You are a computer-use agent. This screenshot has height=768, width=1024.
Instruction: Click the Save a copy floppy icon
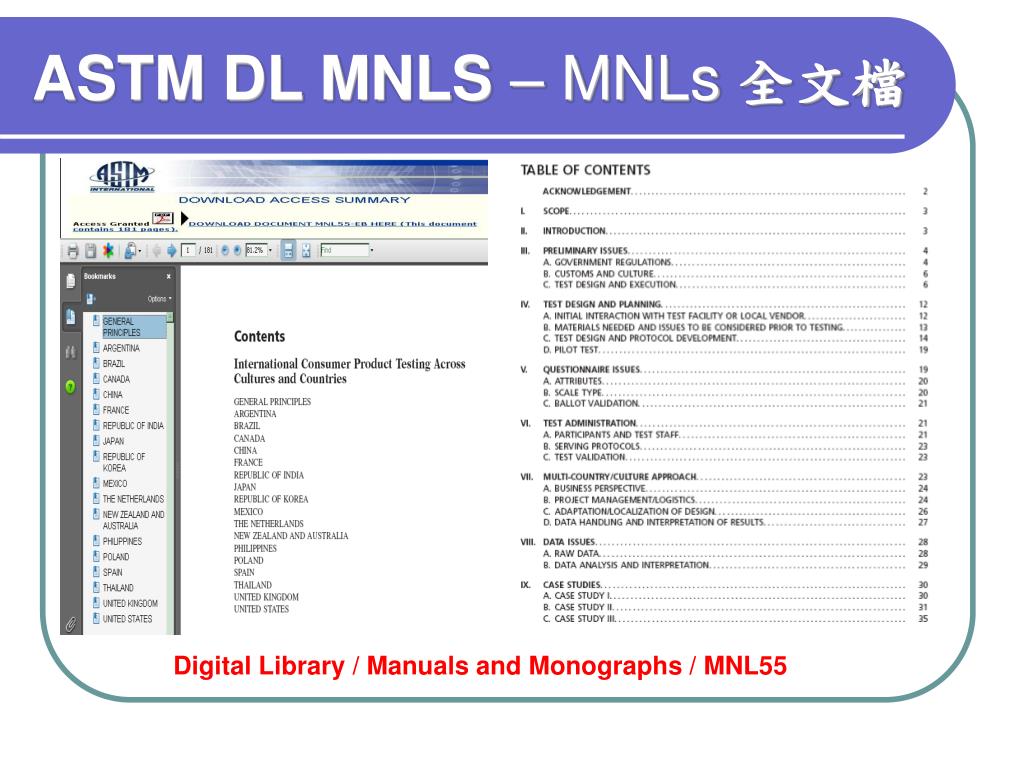(91, 251)
